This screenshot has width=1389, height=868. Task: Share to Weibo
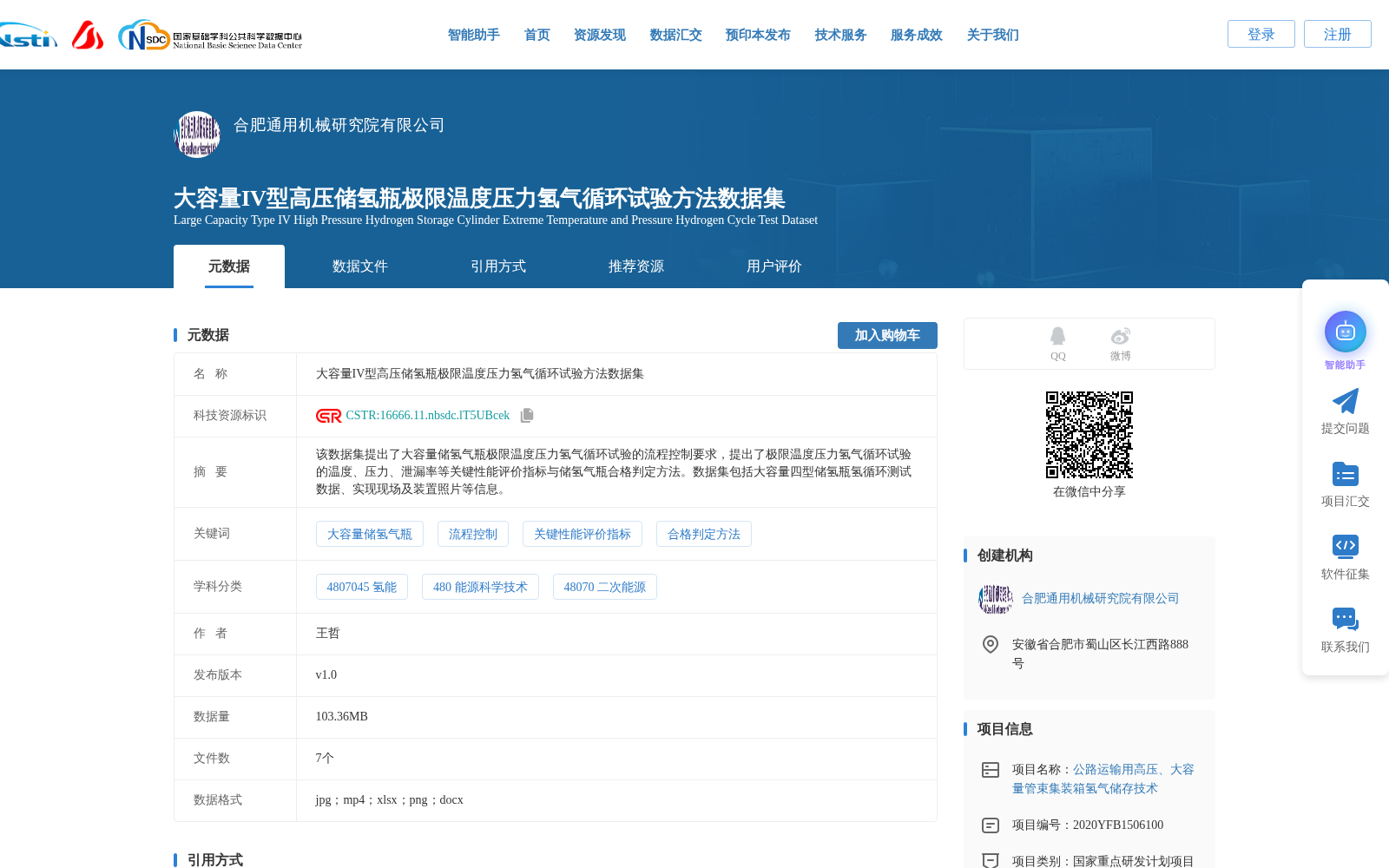1120,344
